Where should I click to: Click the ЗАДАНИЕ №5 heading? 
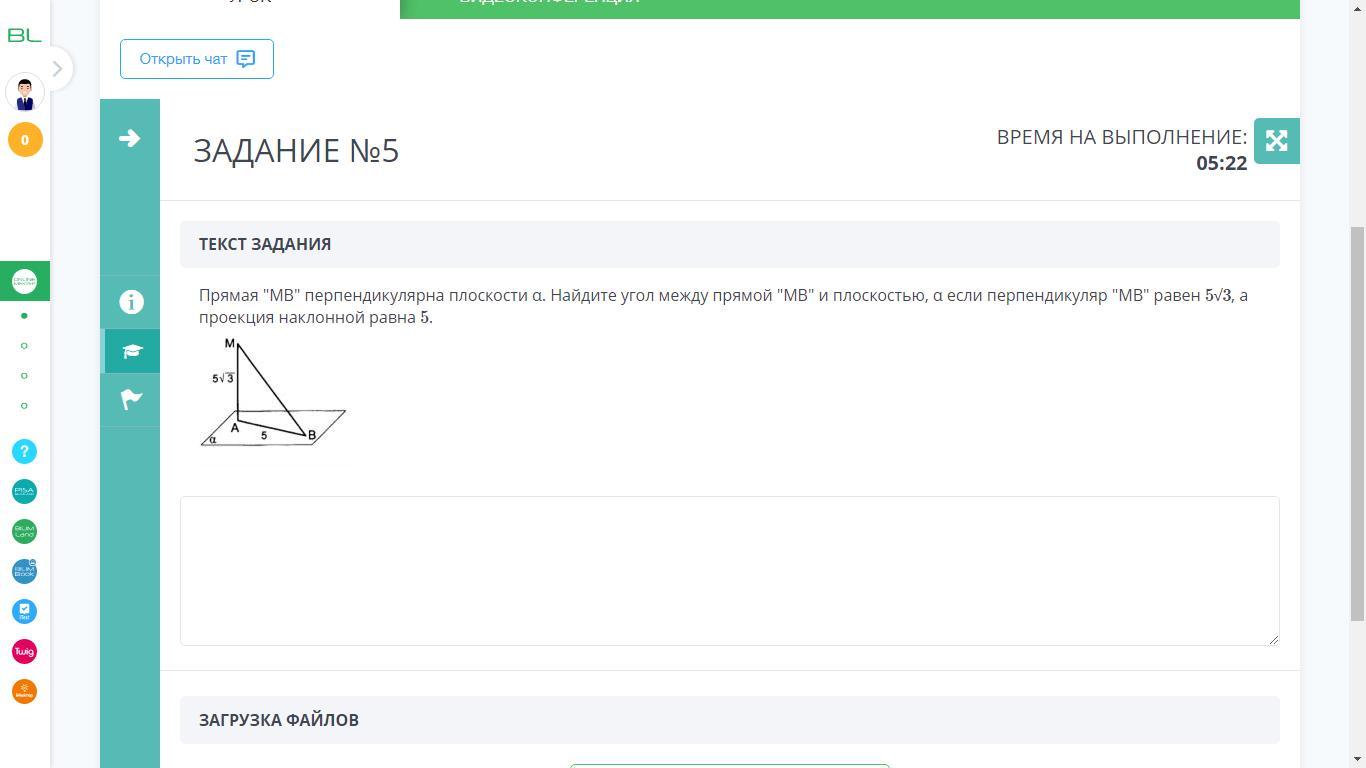pyautogui.click(x=296, y=150)
